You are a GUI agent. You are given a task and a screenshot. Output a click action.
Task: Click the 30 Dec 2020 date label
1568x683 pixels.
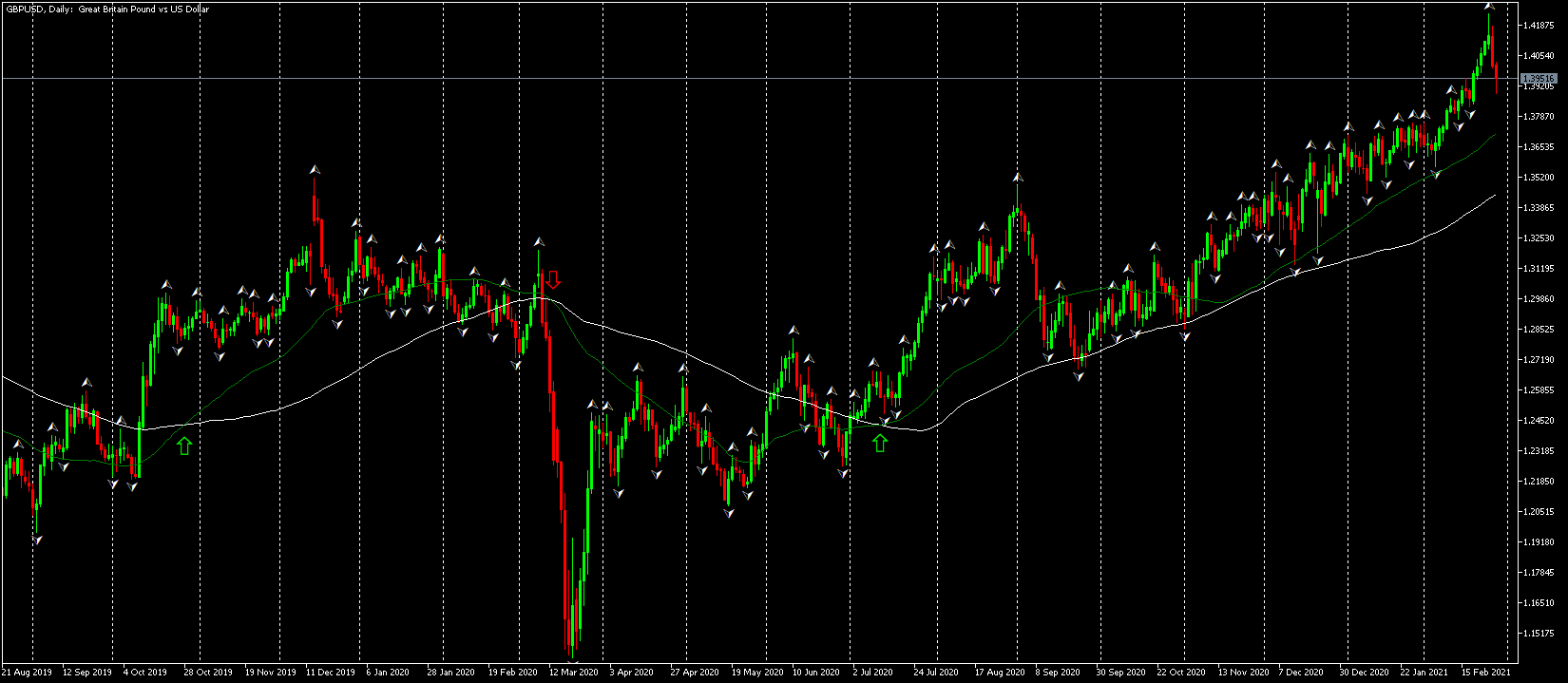(x=1365, y=672)
